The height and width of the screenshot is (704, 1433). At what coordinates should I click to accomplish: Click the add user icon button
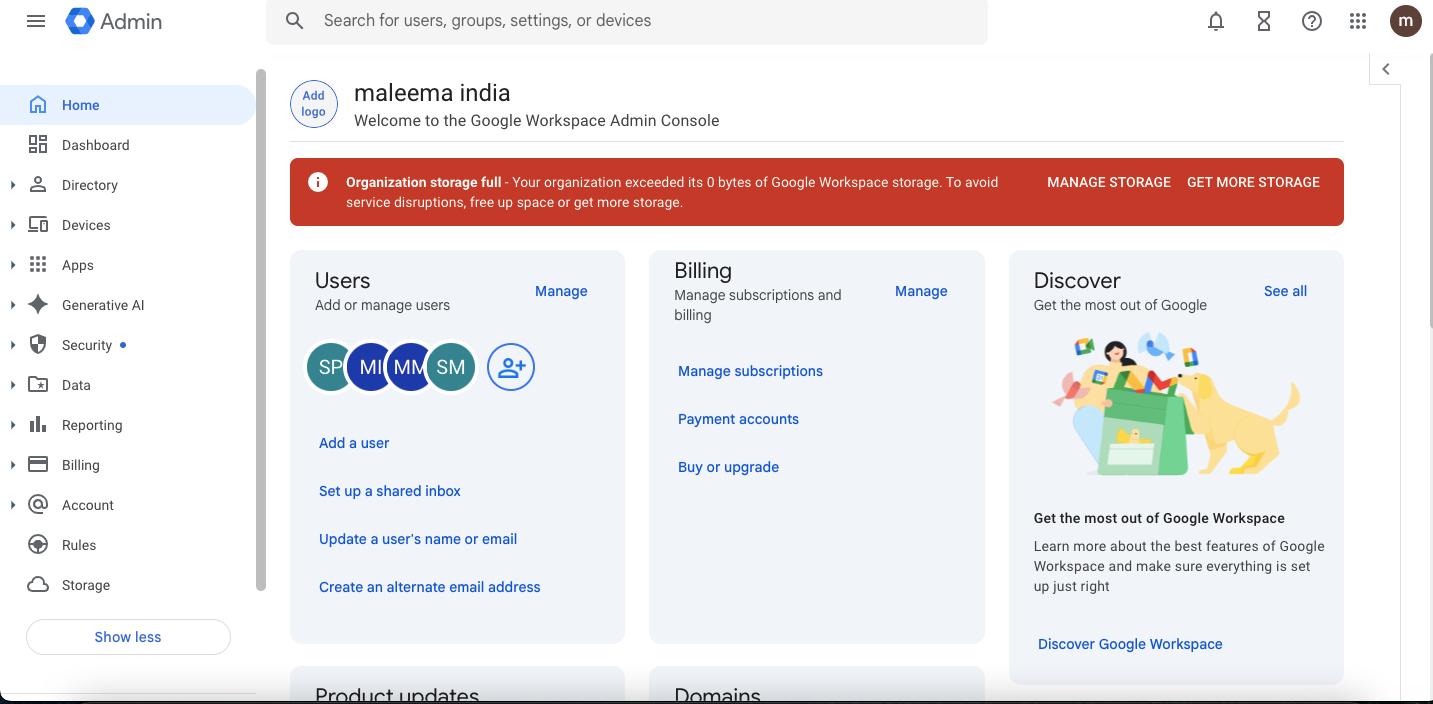(x=511, y=367)
